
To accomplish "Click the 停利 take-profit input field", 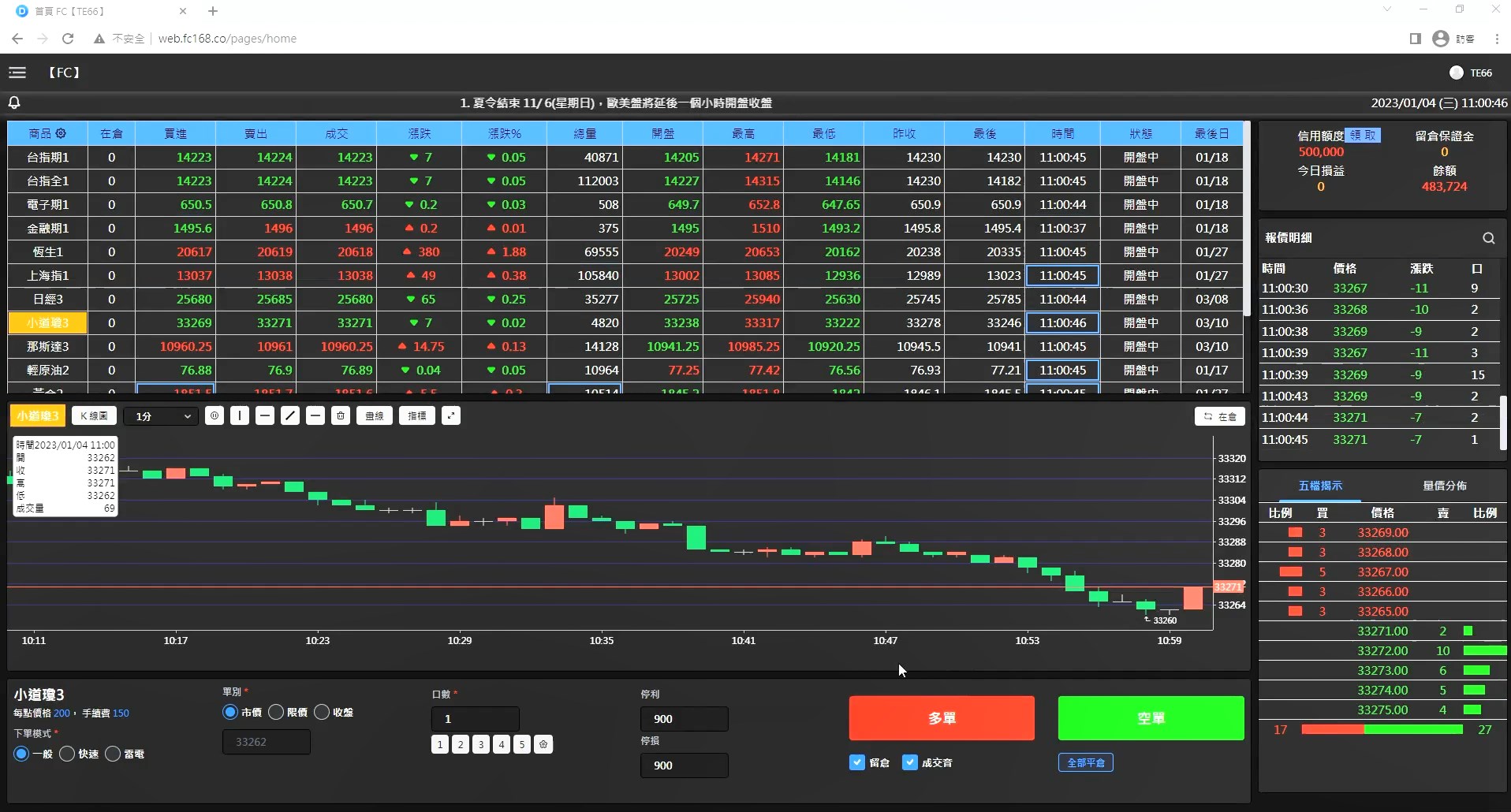I will pos(685,719).
